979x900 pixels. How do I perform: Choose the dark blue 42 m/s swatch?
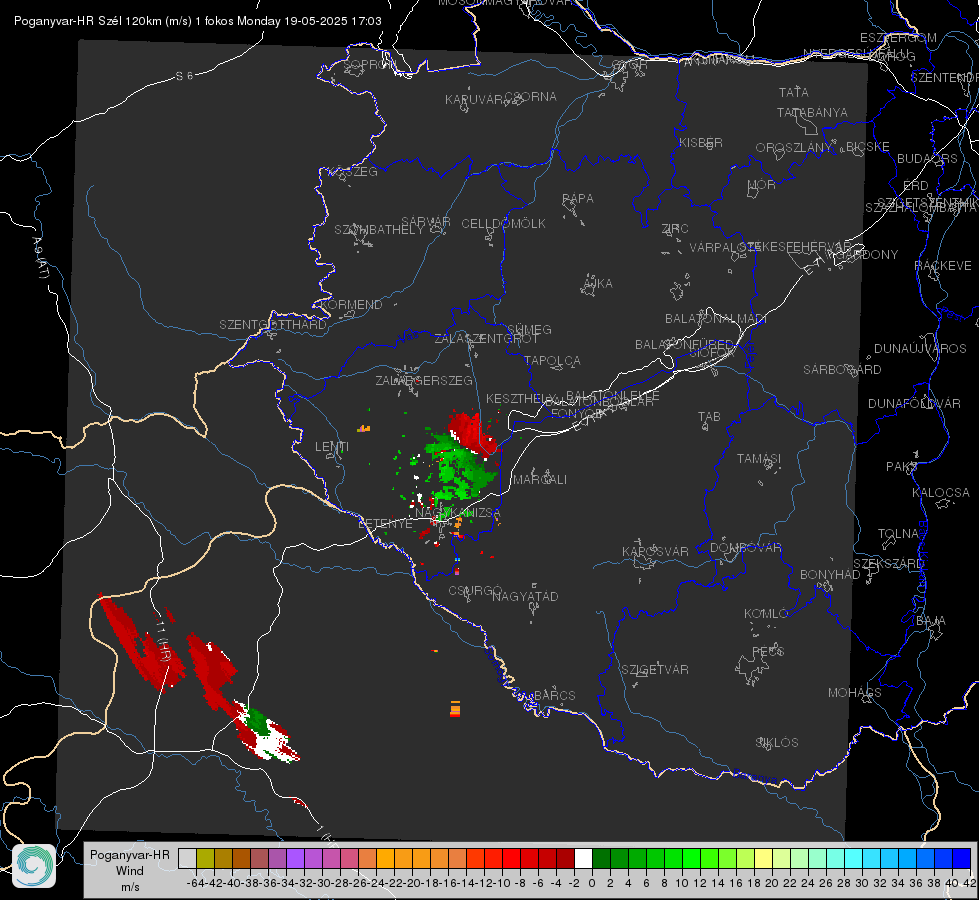tap(962, 858)
